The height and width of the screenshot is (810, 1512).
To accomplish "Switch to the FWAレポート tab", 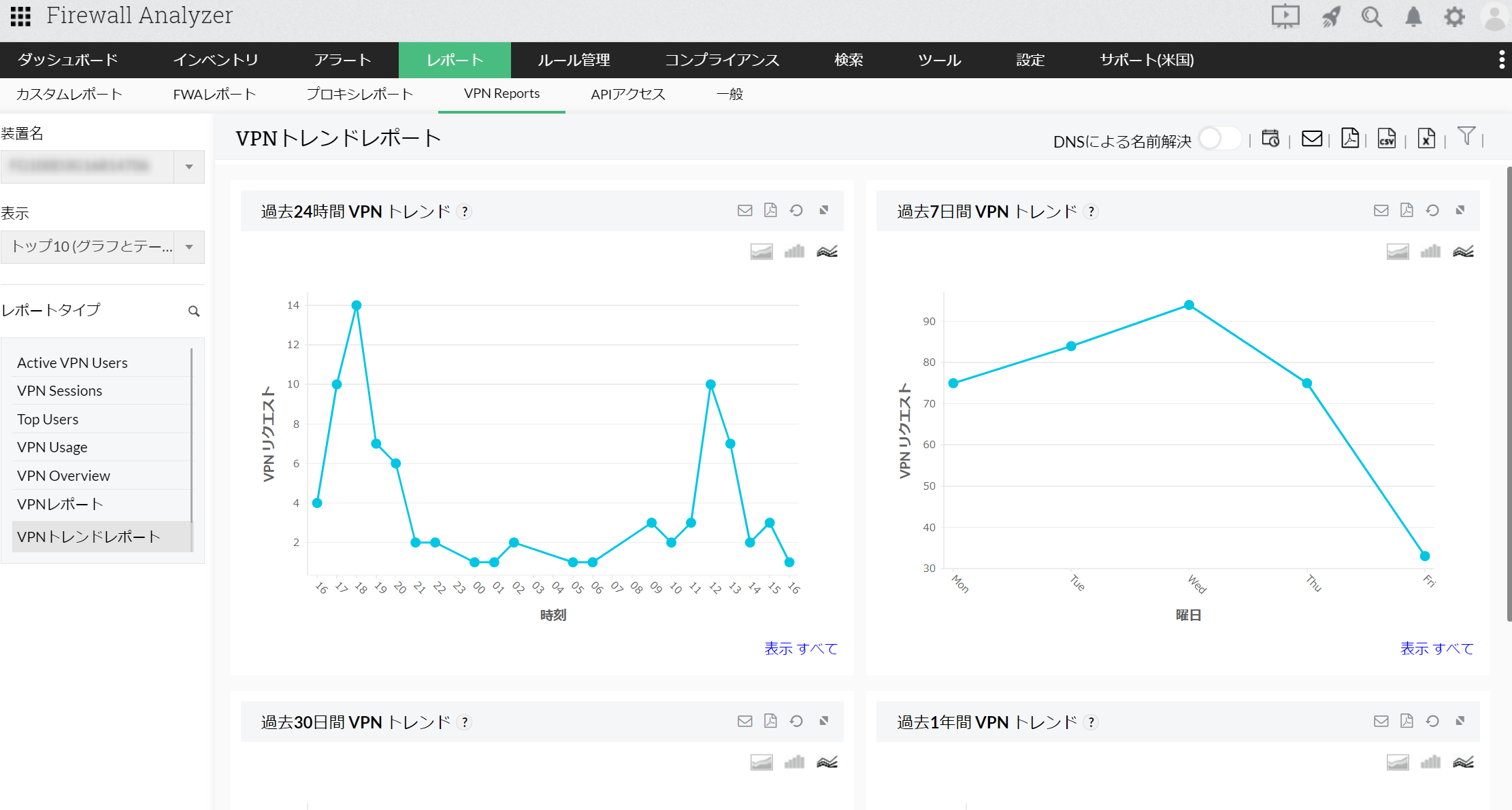I will click(x=214, y=95).
